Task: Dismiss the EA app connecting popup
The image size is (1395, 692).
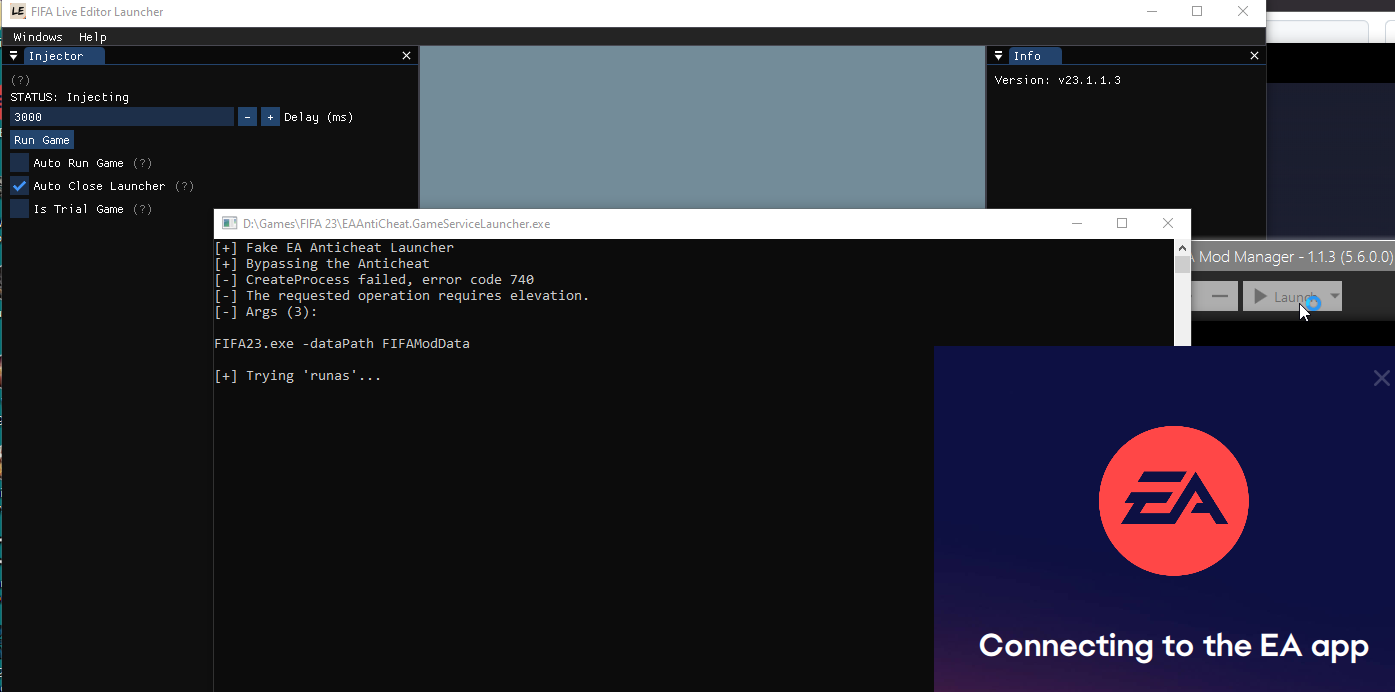Action: pos(1381,378)
